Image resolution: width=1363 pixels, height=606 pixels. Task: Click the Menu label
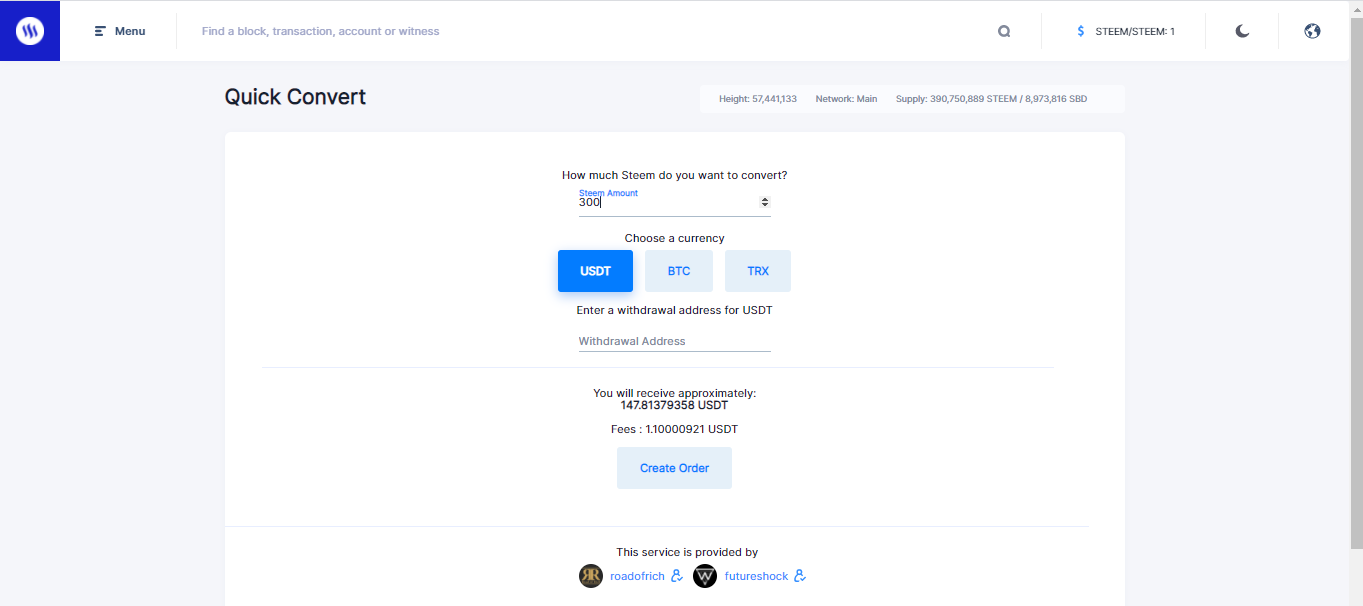[130, 31]
